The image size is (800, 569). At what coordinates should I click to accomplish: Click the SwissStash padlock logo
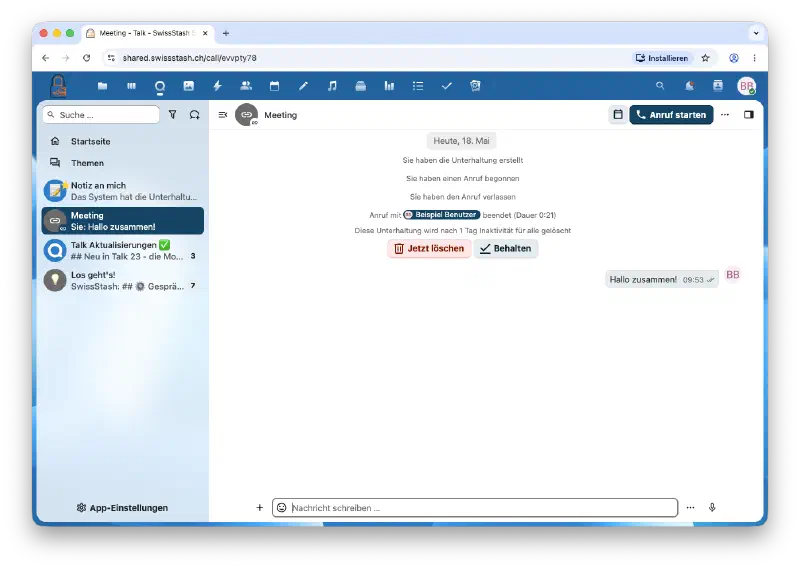(x=58, y=85)
